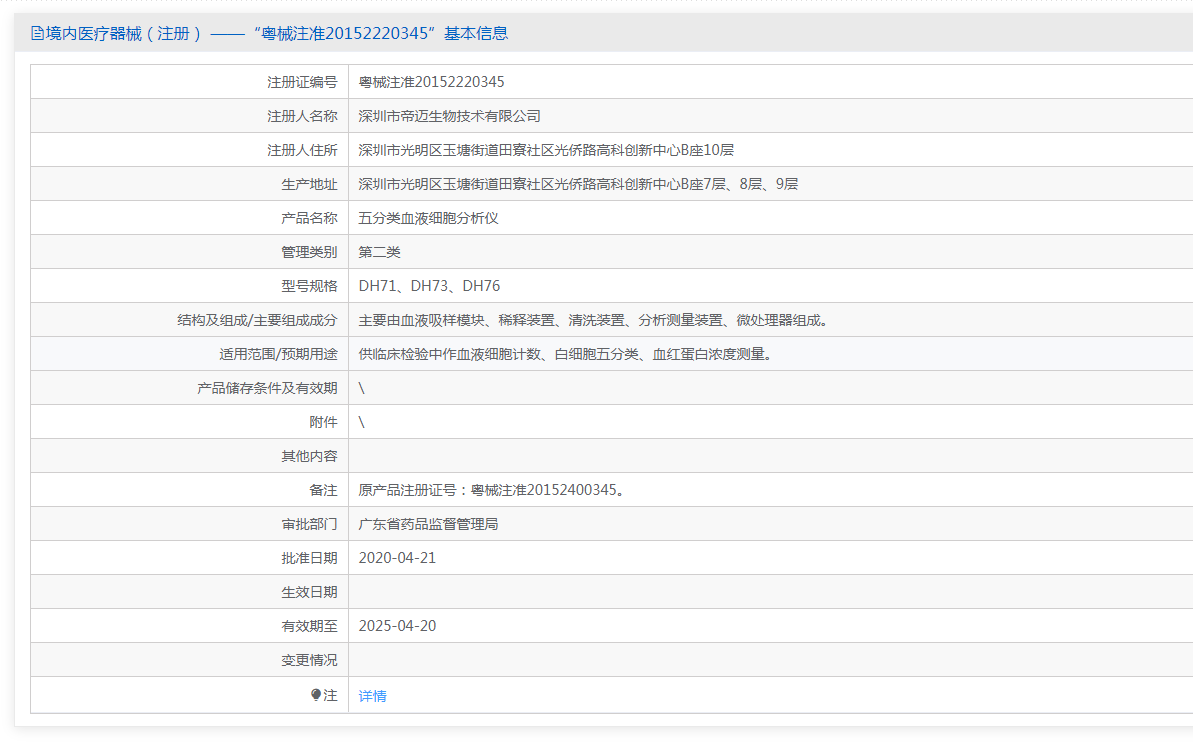Click the 有效期至 label
This screenshot has width=1193, height=751.
[309, 626]
